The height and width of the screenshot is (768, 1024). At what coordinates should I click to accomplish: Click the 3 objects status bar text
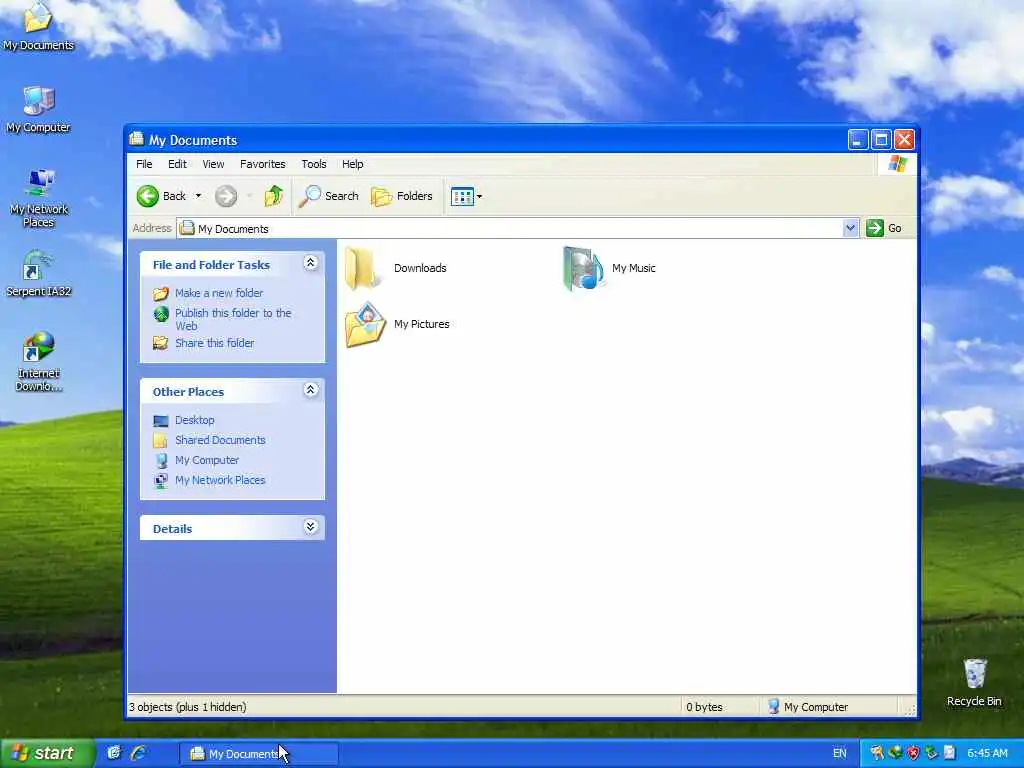coord(187,707)
